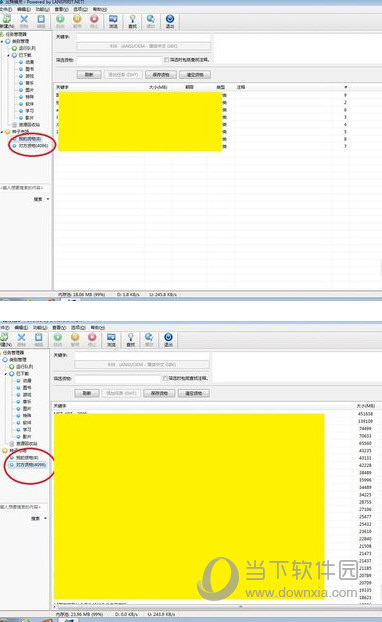The width and height of the screenshot is (382, 622).
Task: Open the 功能(U) menu in upper window
Action: 43,9
